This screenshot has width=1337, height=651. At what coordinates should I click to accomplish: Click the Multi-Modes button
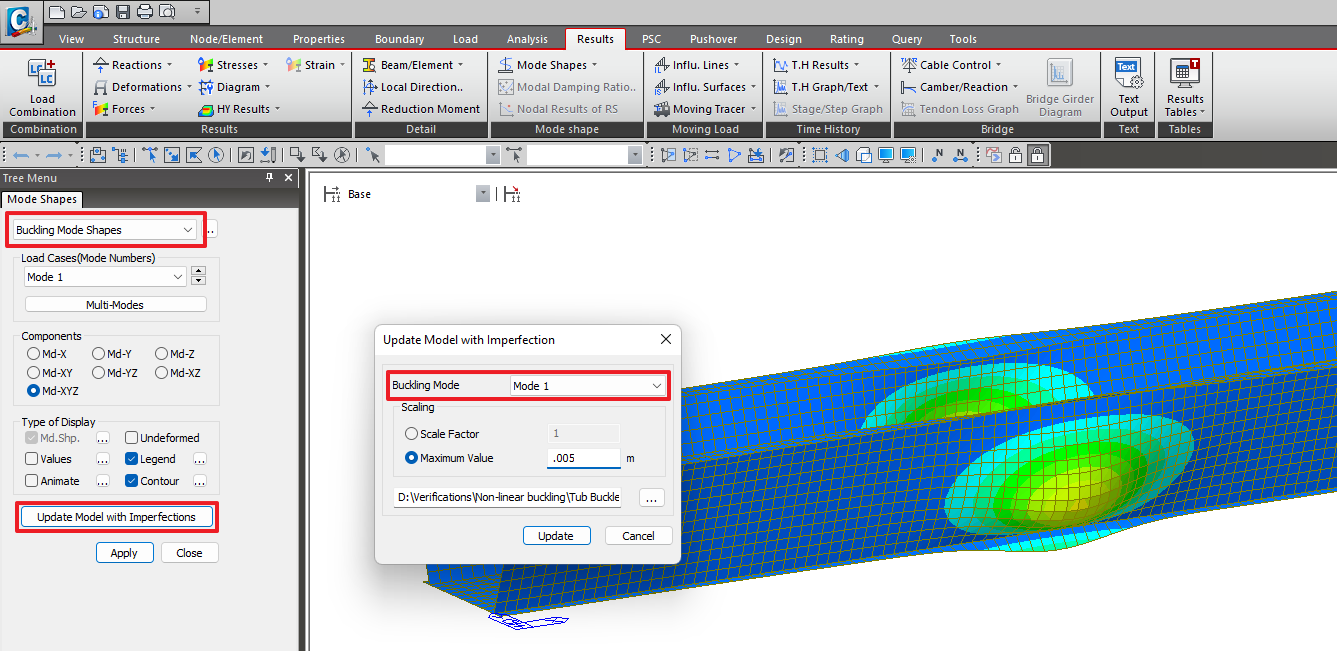point(115,303)
